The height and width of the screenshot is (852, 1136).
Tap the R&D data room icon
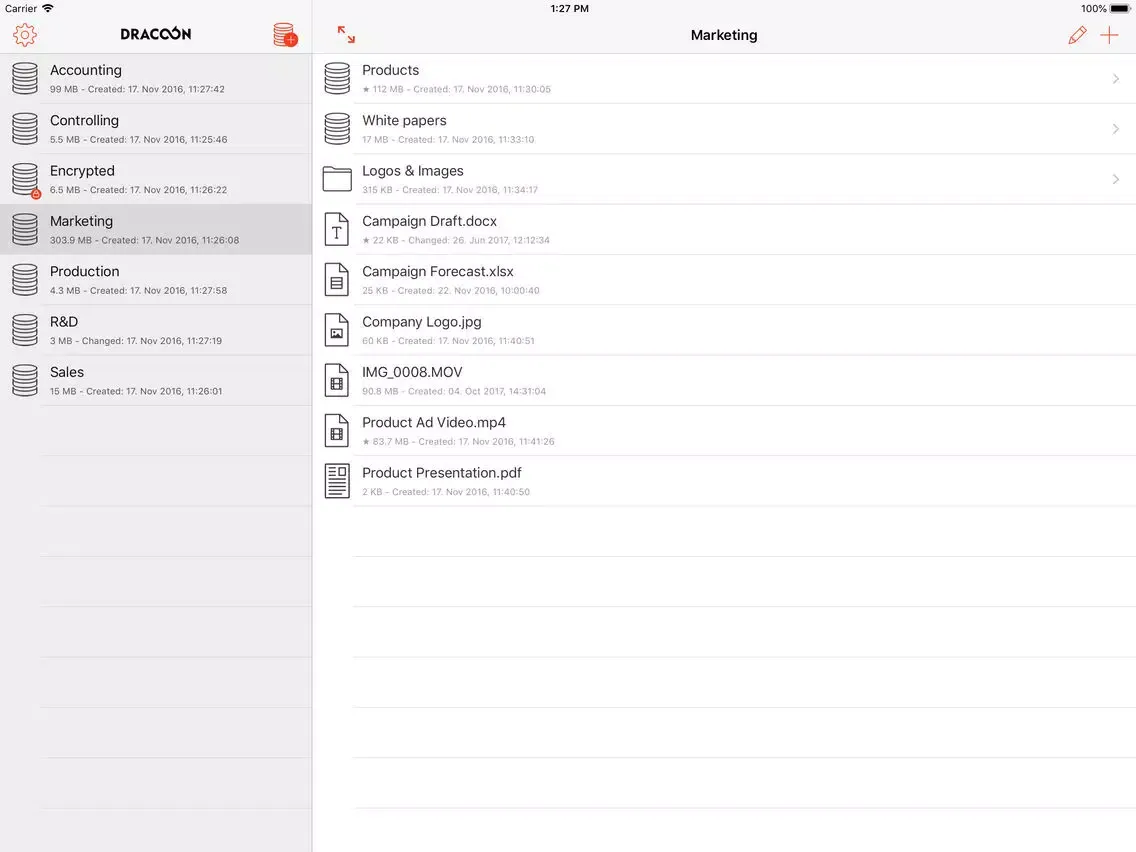tap(25, 330)
